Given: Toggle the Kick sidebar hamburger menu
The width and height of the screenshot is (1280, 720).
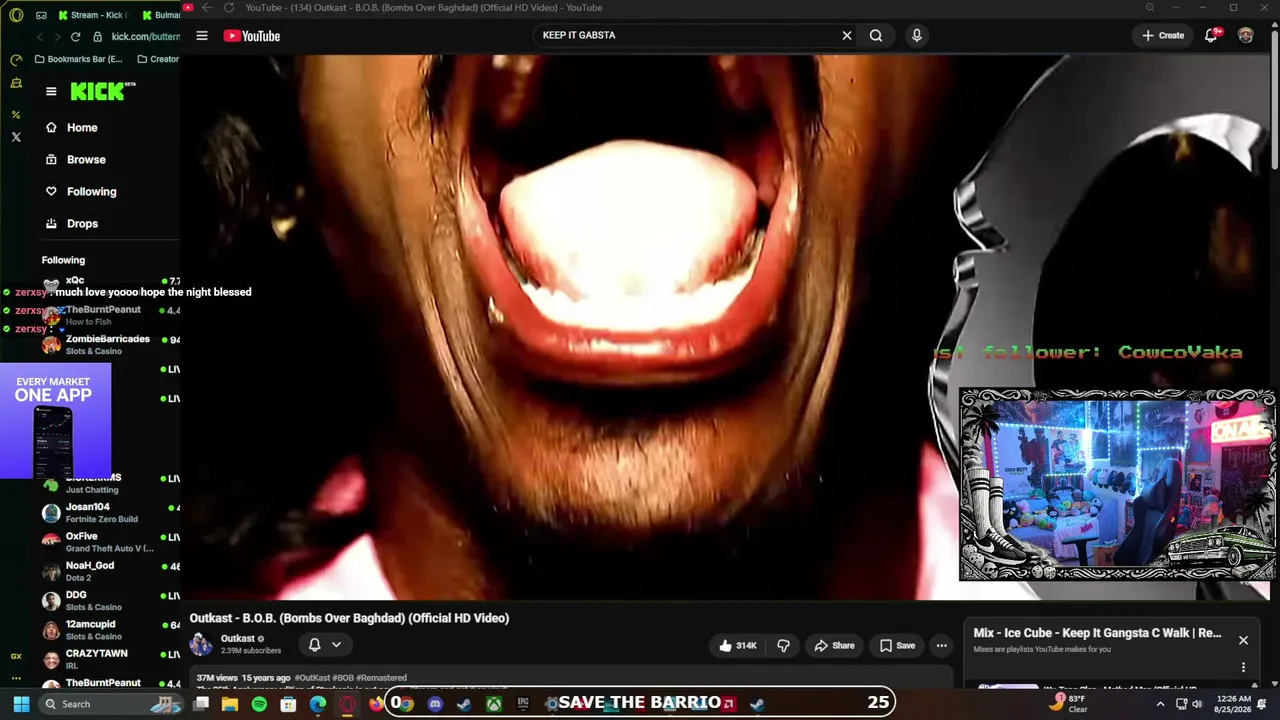Looking at the screenshot, I should tap(51, 92).
